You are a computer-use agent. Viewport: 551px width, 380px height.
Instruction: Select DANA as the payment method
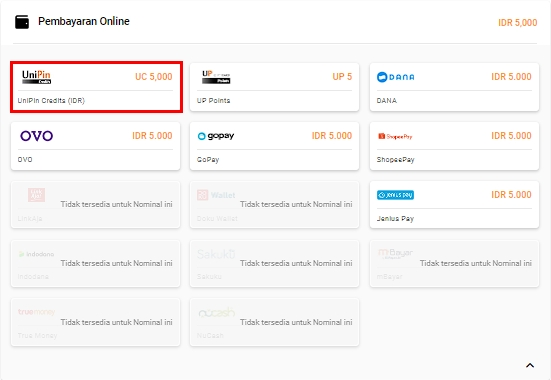pyautogui.click(x=454, y=87)
